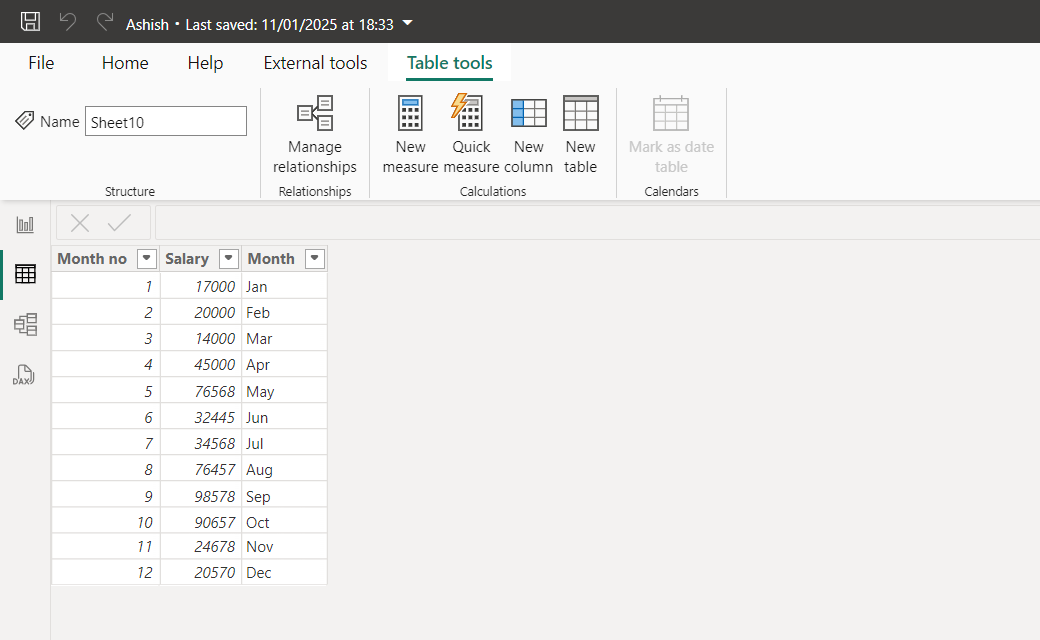Image resolution: width=1040 pixels, height=640 pixels.
Task: Open the Salary column filter menu
Action: [228, 258]
